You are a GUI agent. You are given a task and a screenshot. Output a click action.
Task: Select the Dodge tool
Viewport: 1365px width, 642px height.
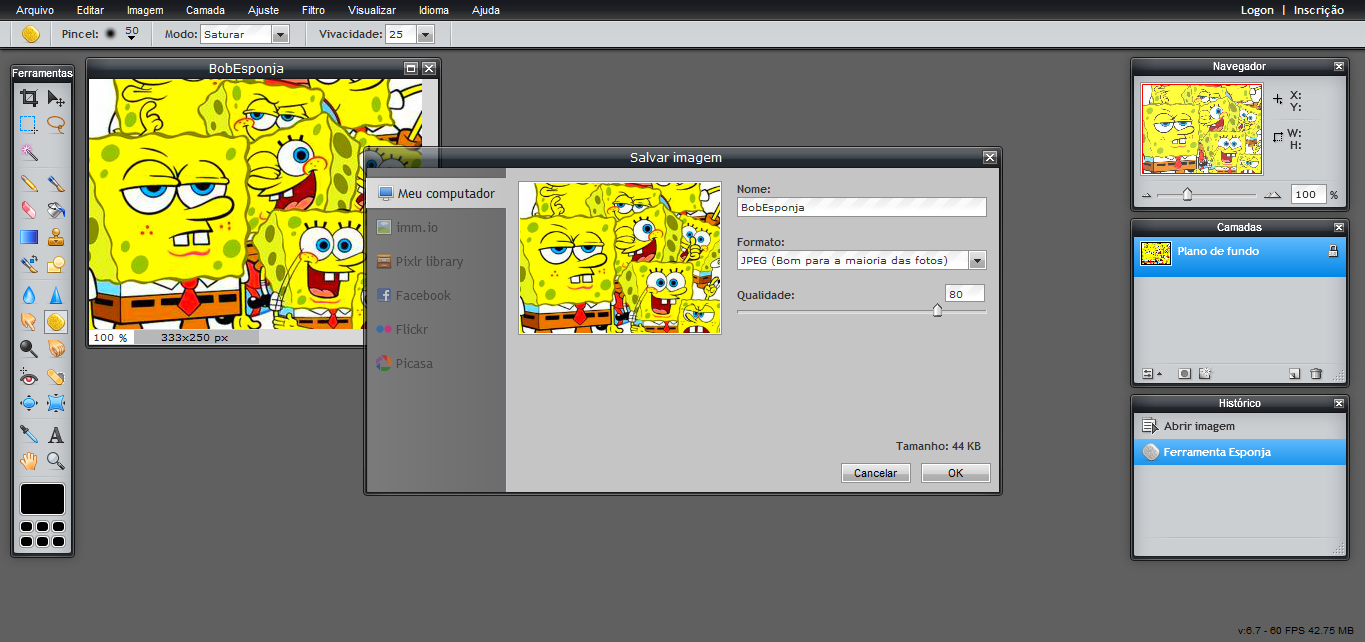pos(29,349)
